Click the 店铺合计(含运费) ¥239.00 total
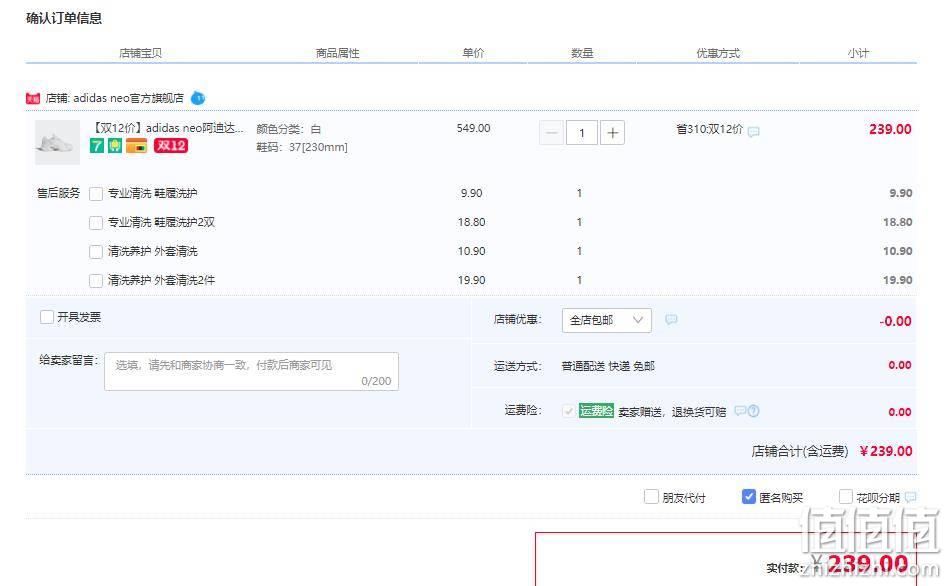949x586 pixels. pos(832,451)
